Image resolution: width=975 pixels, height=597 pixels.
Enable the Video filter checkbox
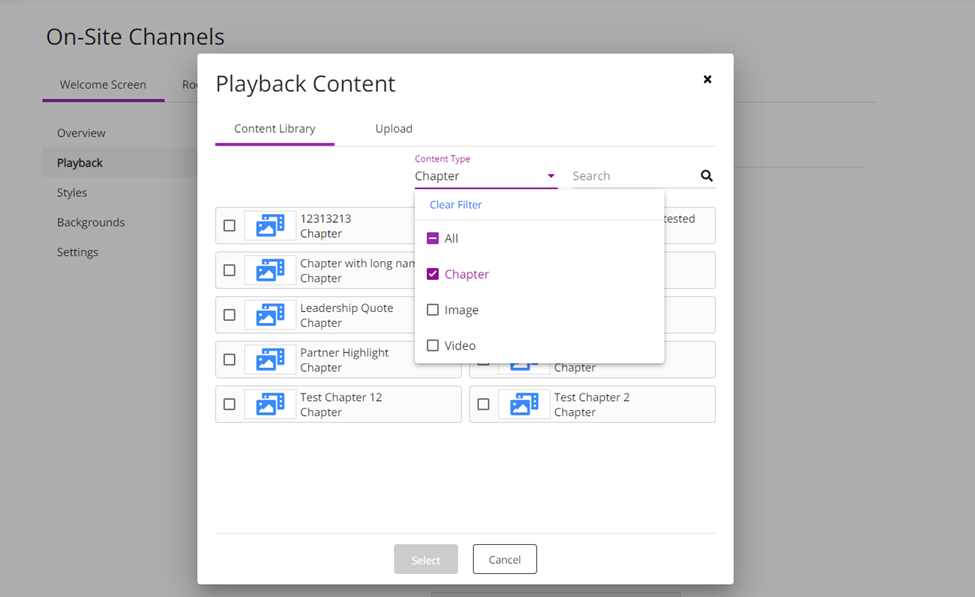(433, 346)
